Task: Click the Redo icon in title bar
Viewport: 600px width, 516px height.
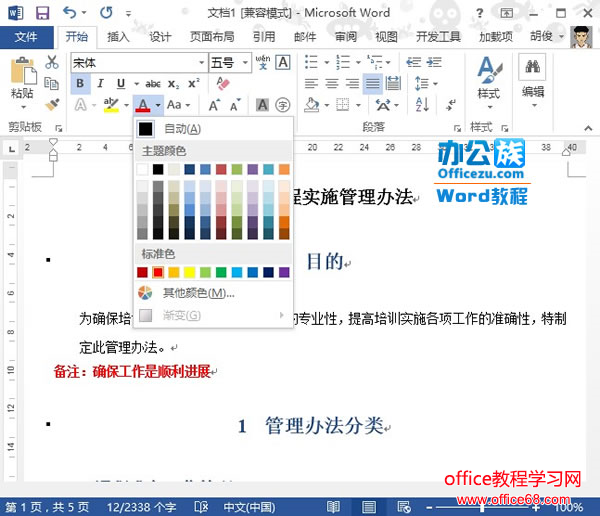Action: coord(106,13)
